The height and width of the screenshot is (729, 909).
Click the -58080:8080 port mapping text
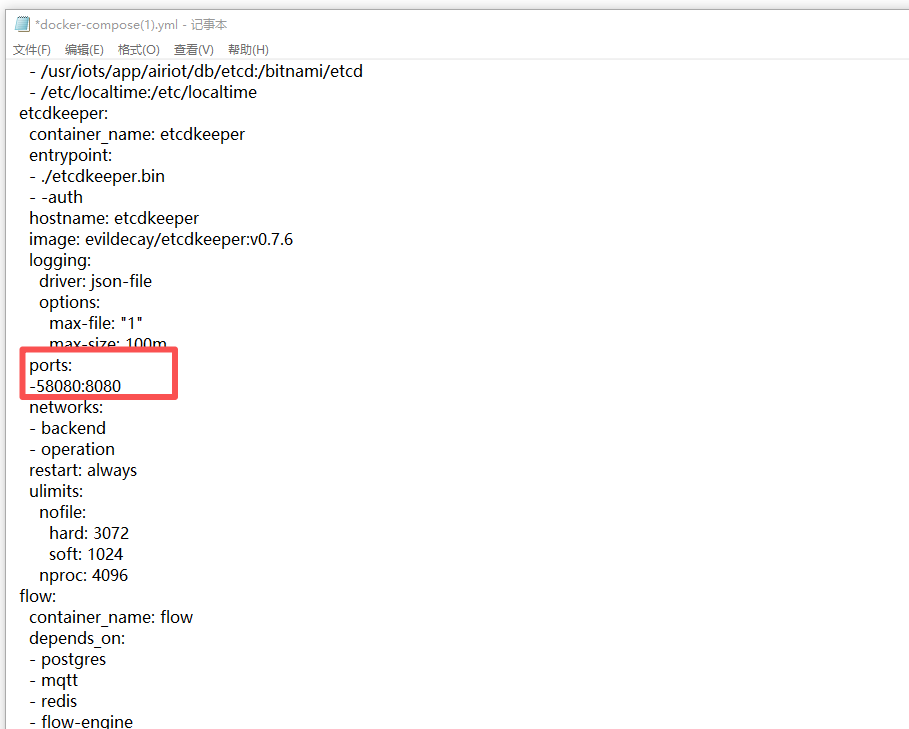tap(75, 386)
